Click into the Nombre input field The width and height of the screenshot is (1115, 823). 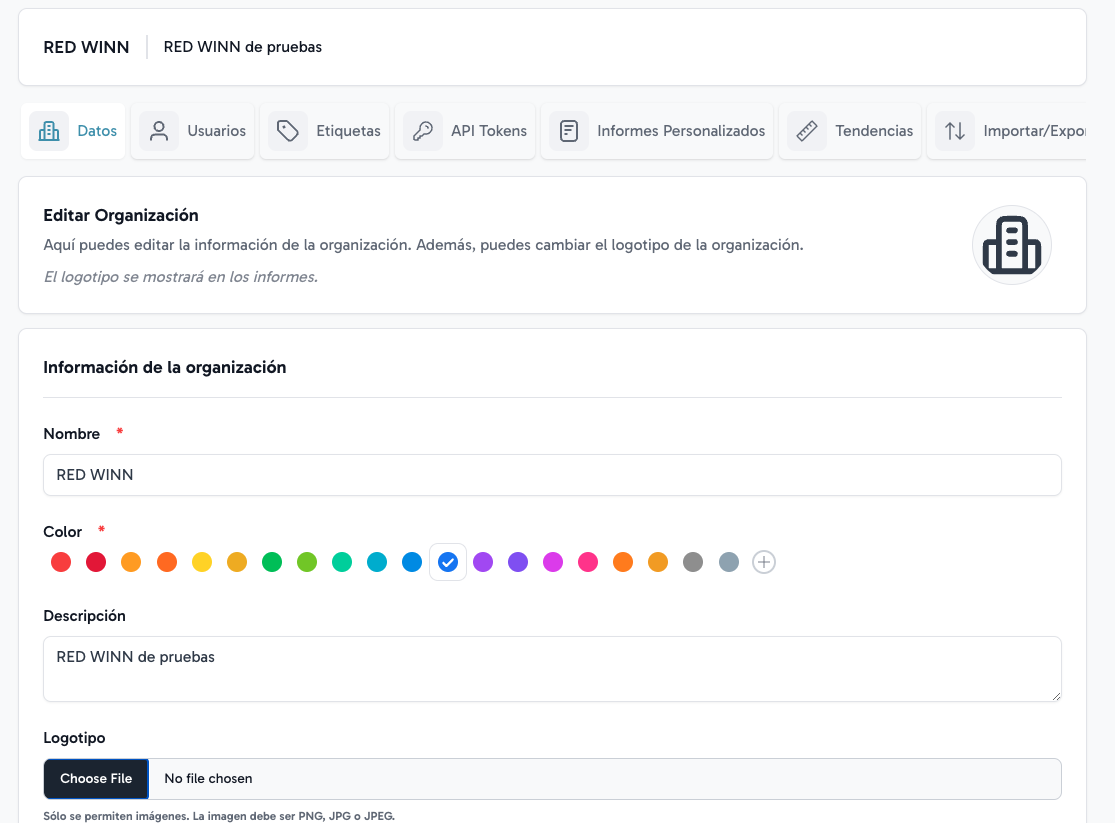click(552, 475)
